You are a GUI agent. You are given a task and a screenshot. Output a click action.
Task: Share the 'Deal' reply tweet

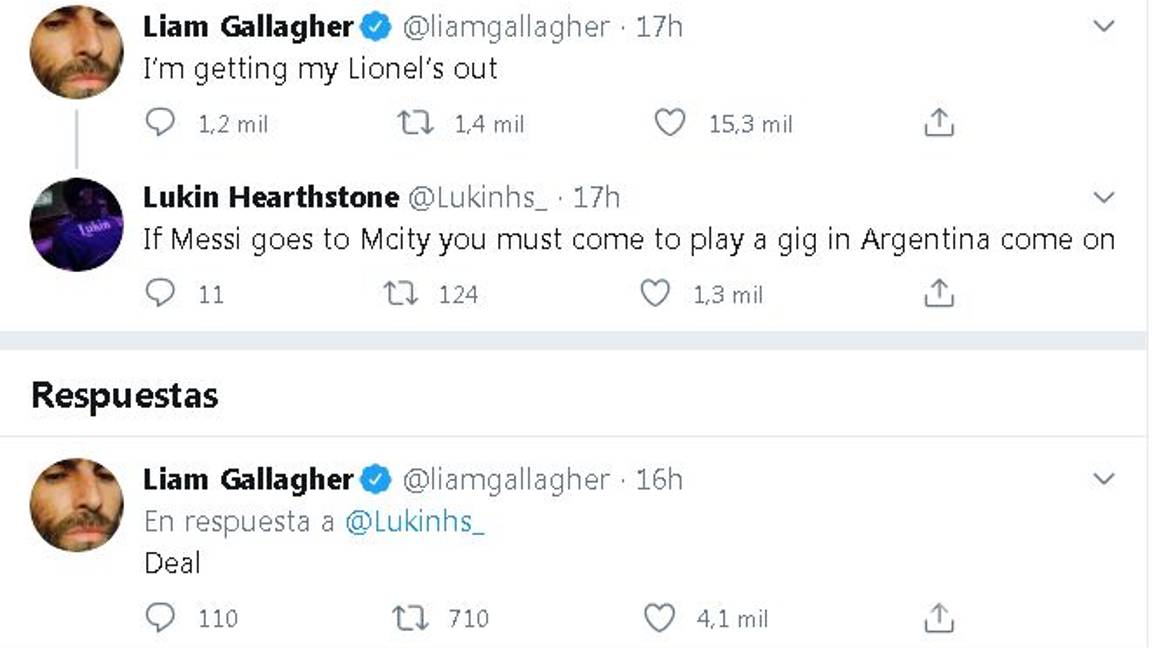point(938,618)
